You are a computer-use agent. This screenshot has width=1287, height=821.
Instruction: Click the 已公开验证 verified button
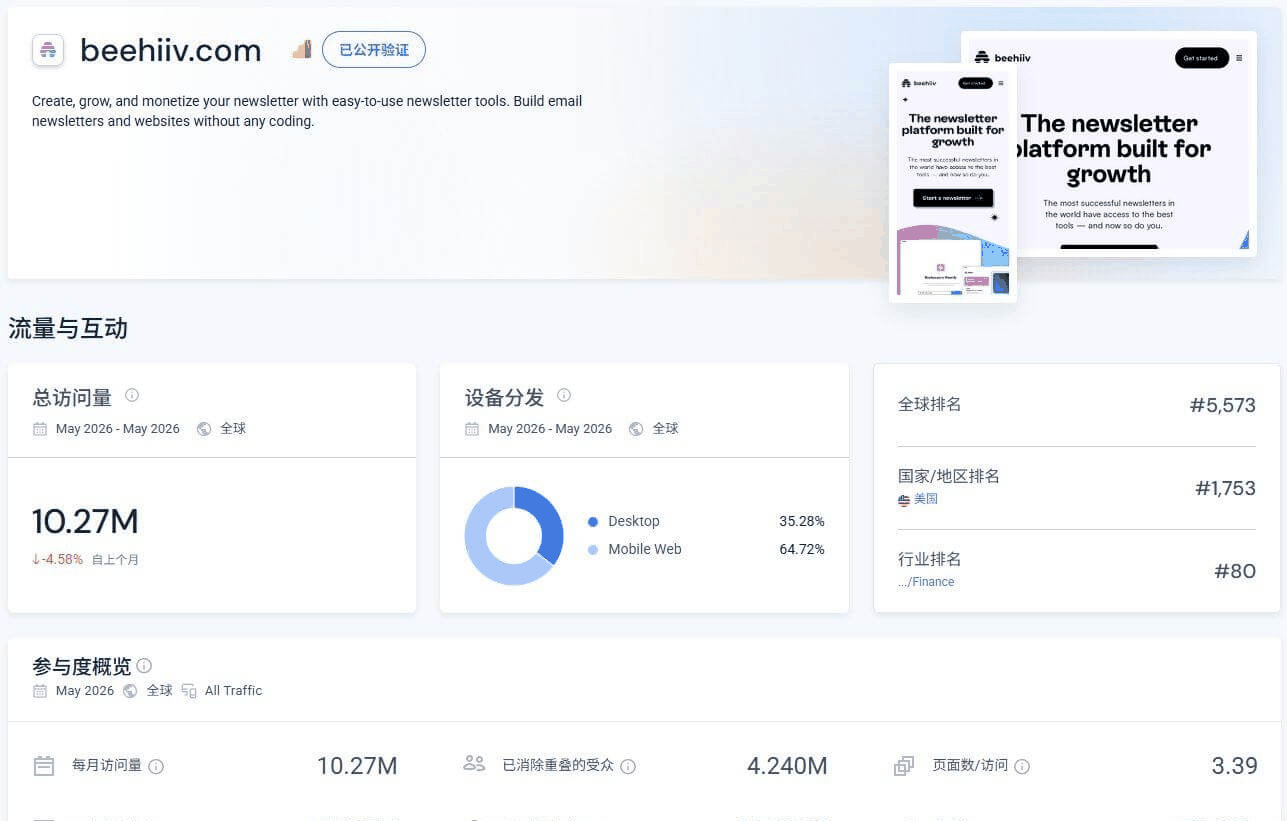(374, 50)
